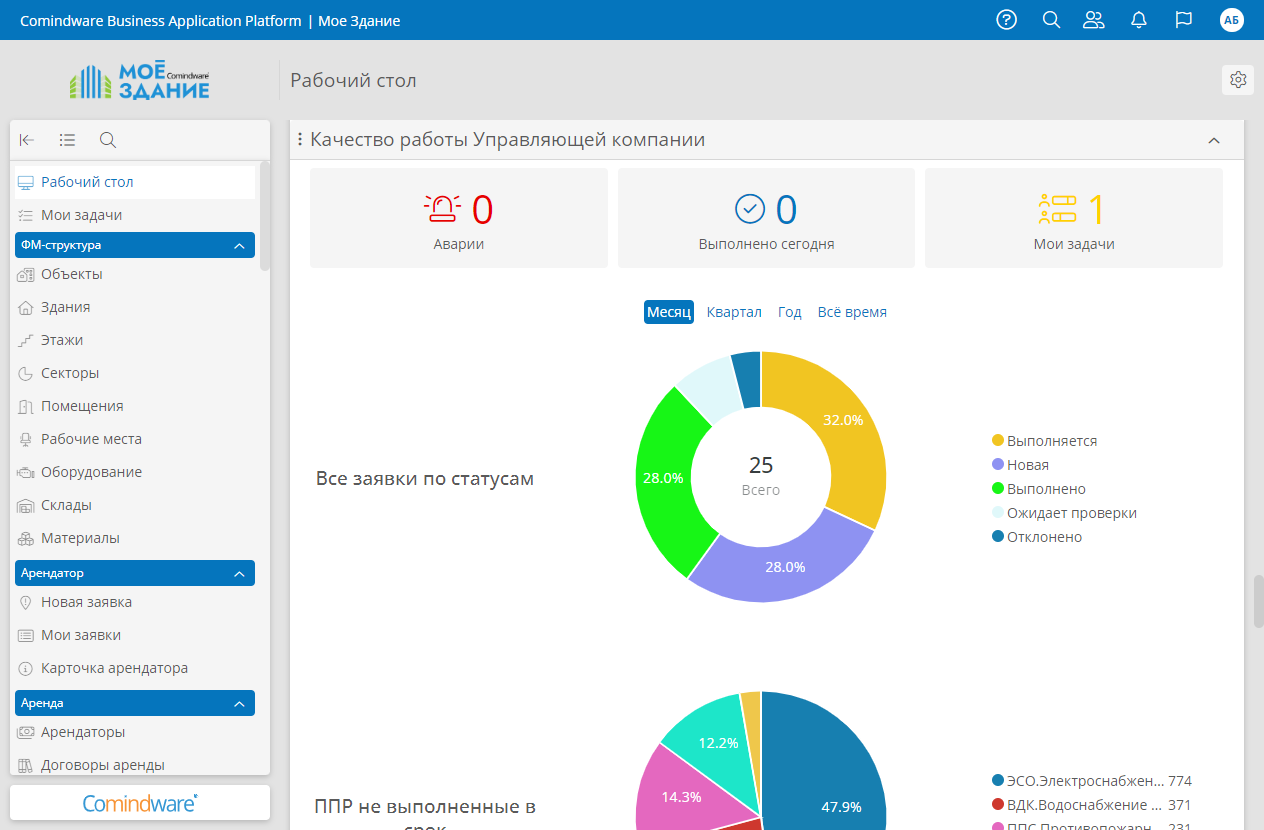
Task: Click the Секторы pie icon
Action: (x=26, y=373)
